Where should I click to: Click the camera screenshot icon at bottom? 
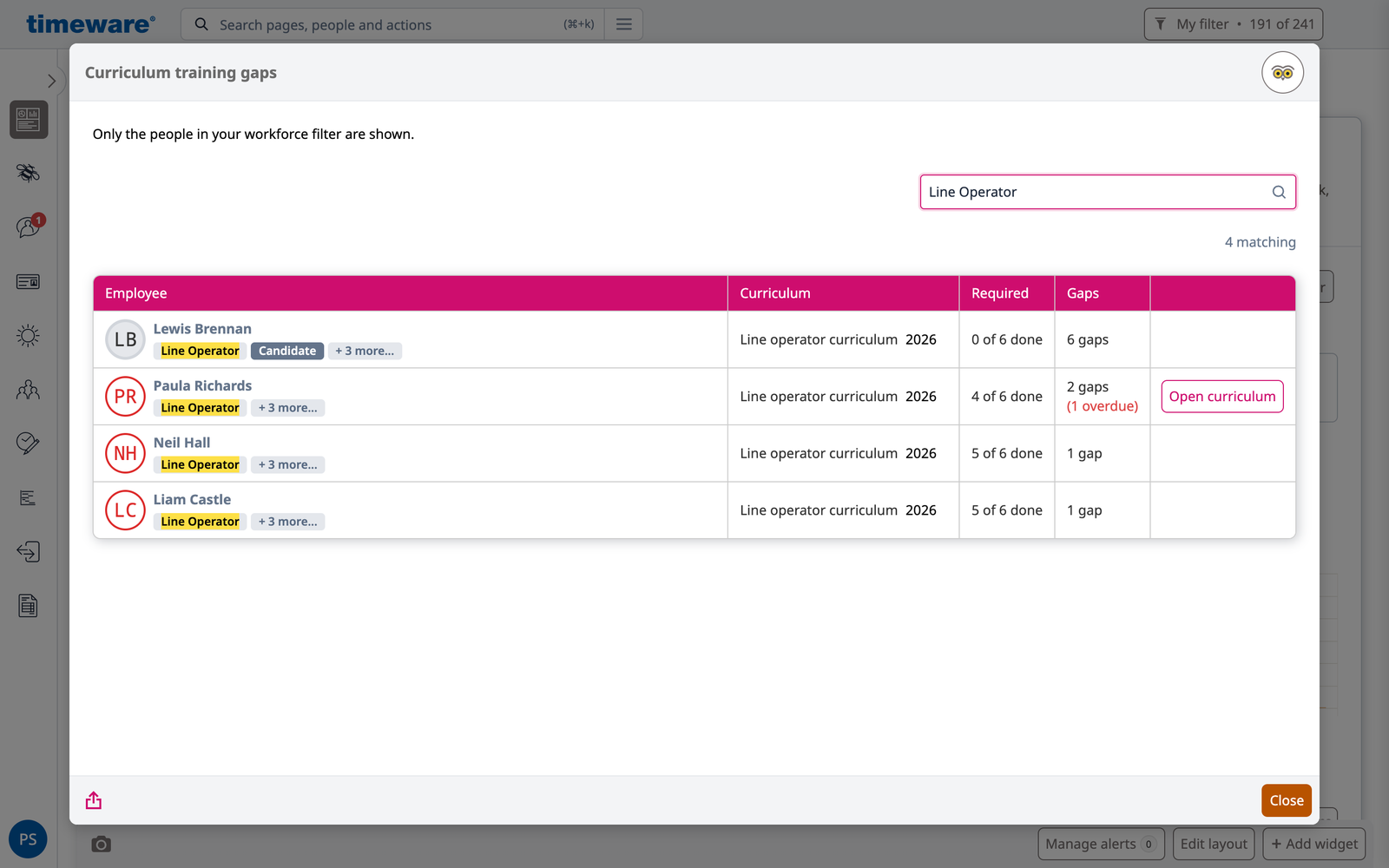pos(102,844)
